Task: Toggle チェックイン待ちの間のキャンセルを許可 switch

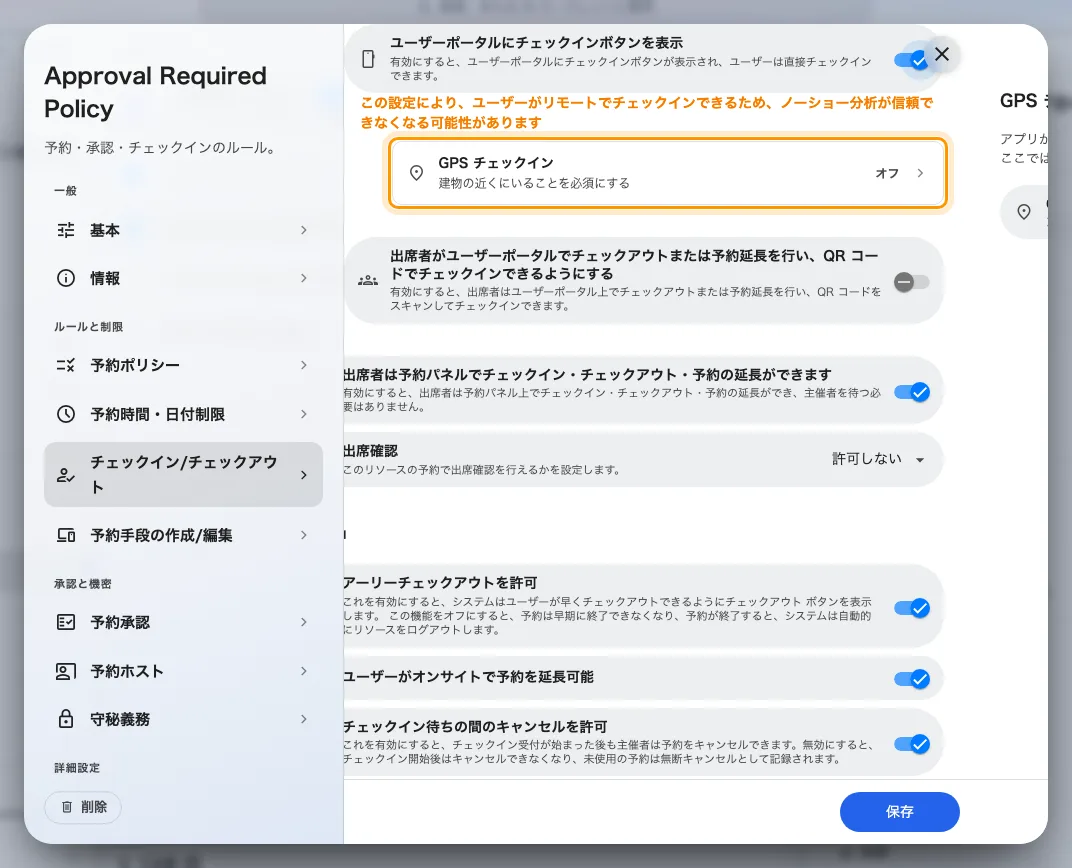Action: [911, 744]
